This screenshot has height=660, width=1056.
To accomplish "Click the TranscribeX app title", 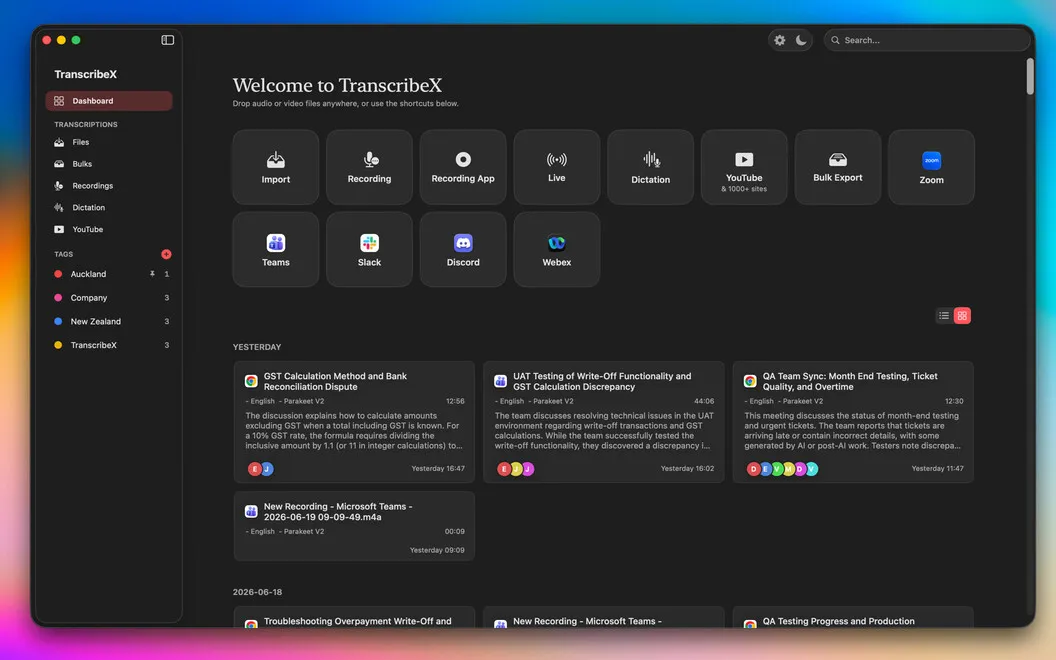I will [x=86, y=74].
